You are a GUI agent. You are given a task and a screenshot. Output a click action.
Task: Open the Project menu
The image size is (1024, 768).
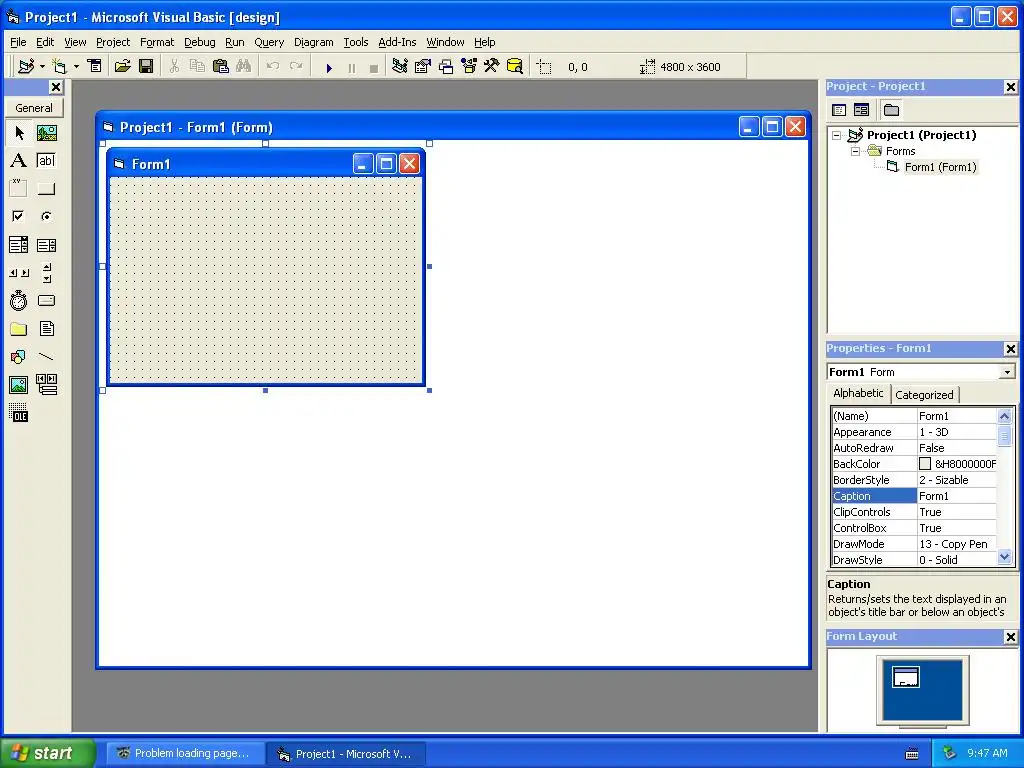[113, 42]
